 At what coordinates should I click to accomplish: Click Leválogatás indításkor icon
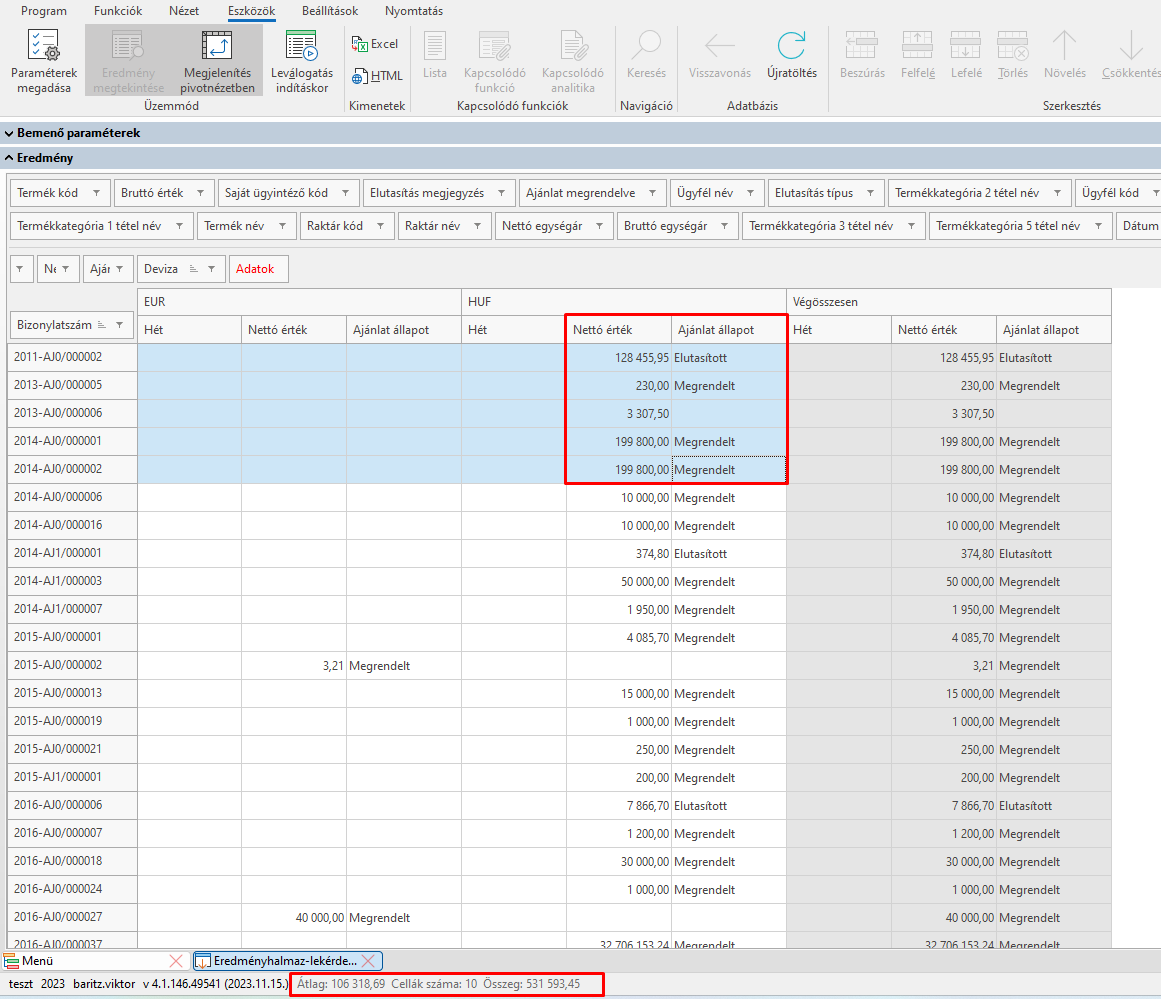(x=301, y=61)
